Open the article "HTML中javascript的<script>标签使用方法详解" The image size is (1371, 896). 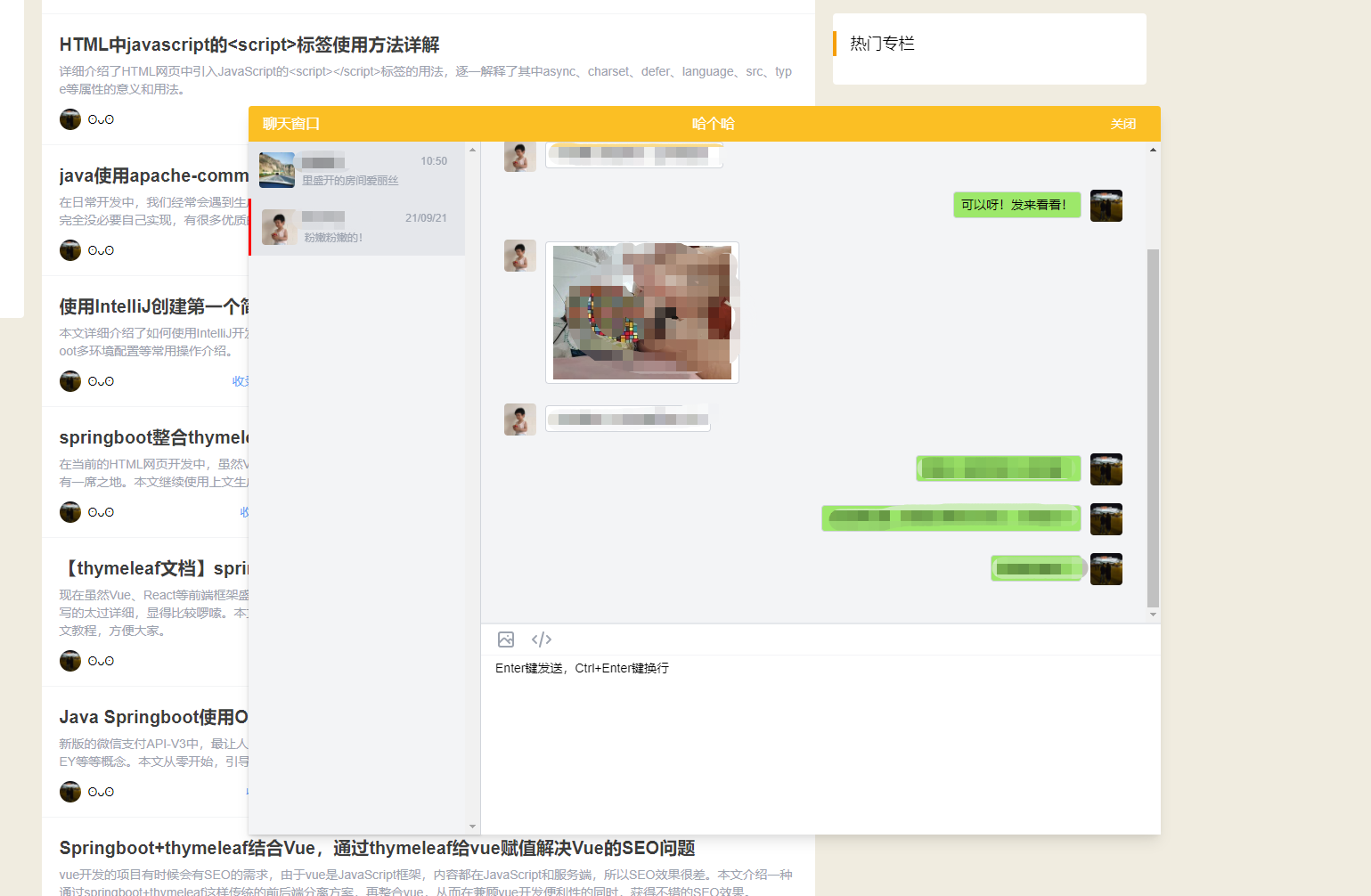249,45
